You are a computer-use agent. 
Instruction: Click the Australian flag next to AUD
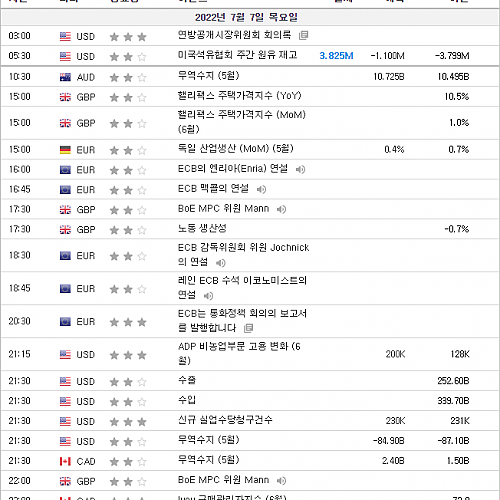tap(65, 77)
